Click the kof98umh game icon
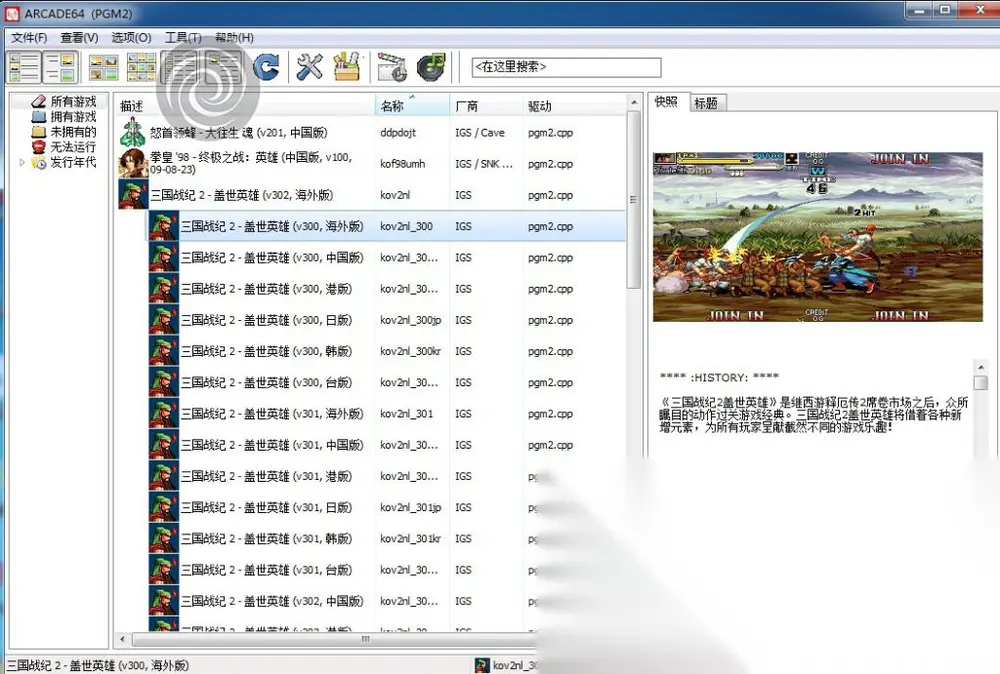 pos(133,164)
